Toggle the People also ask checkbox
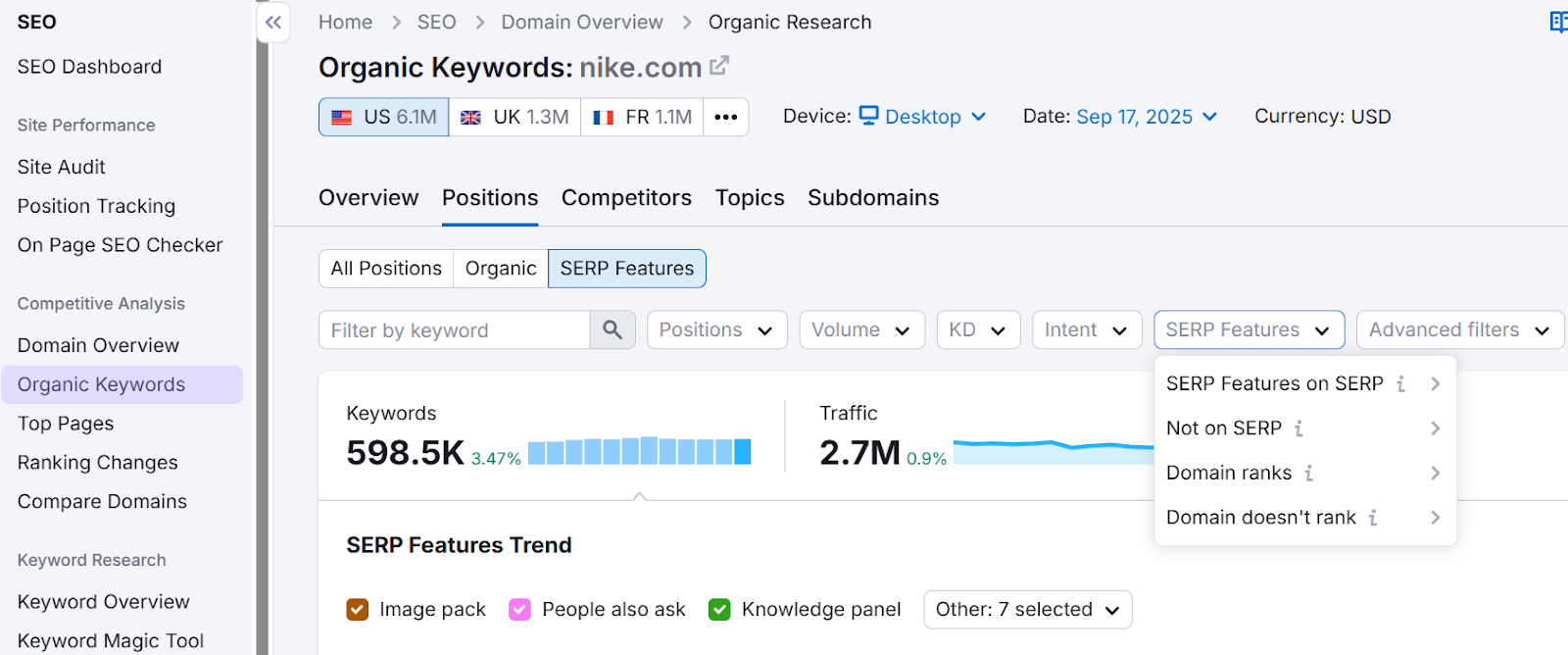Screen dimensions: 1568x655 [520, 610]
